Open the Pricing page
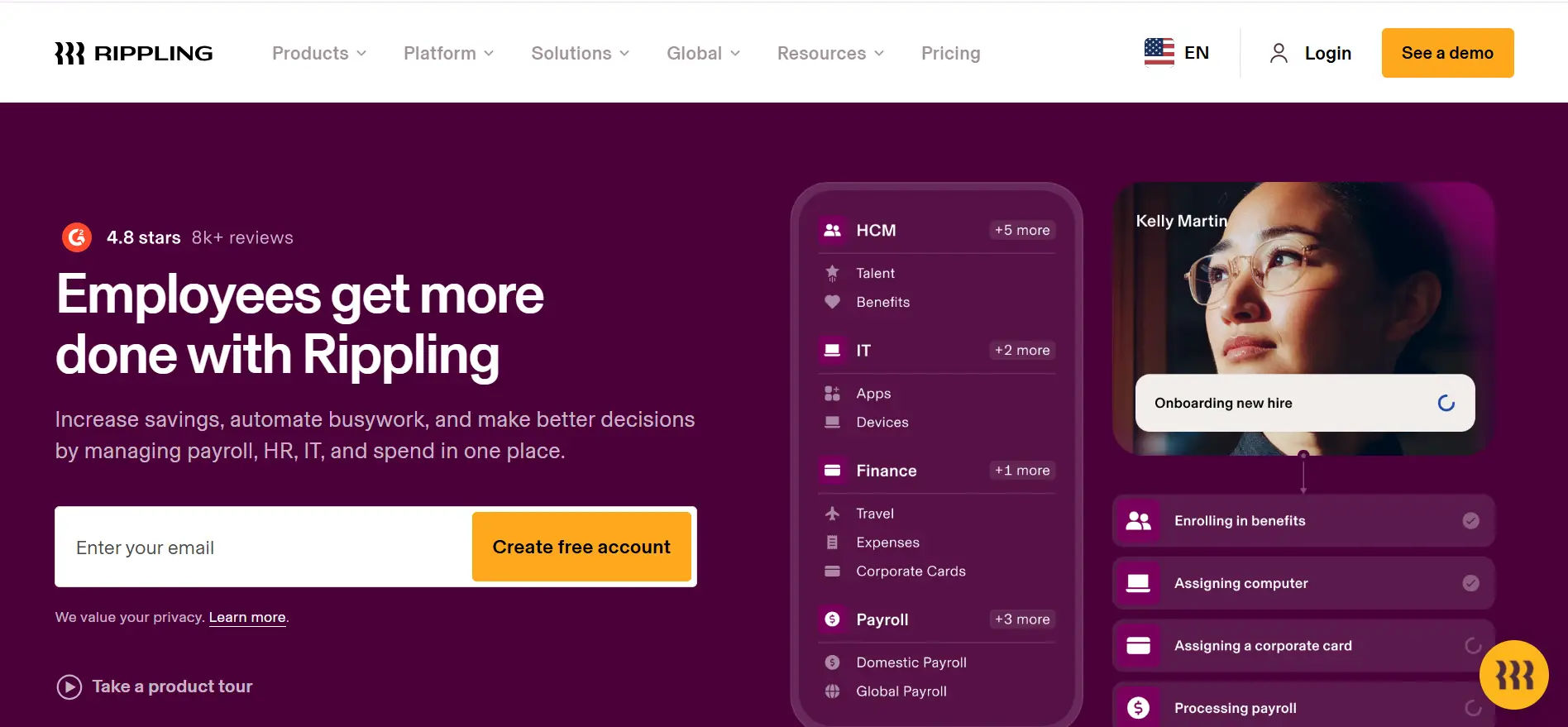Screen dimensions: 1568x727 [x=951, y=53]
